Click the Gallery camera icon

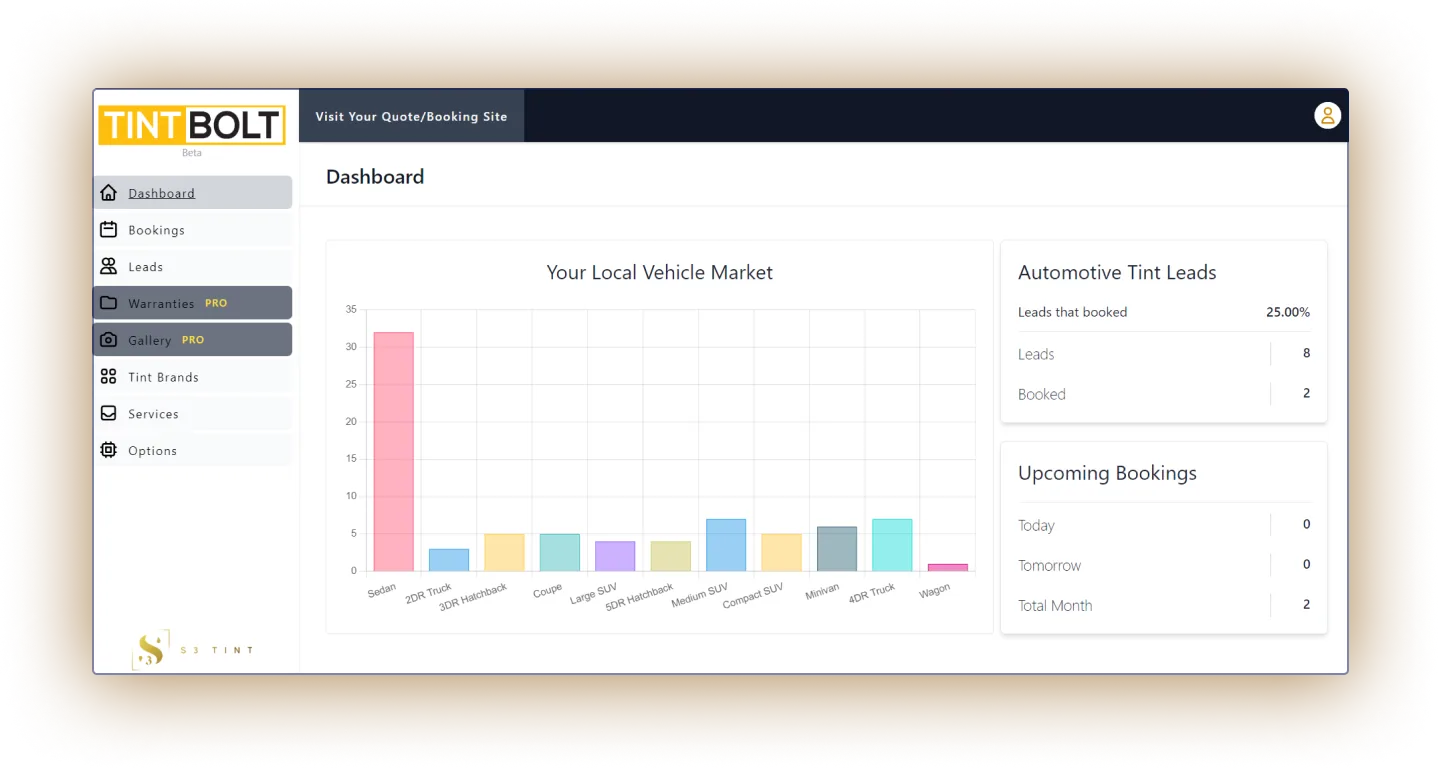tap(108, 339)
